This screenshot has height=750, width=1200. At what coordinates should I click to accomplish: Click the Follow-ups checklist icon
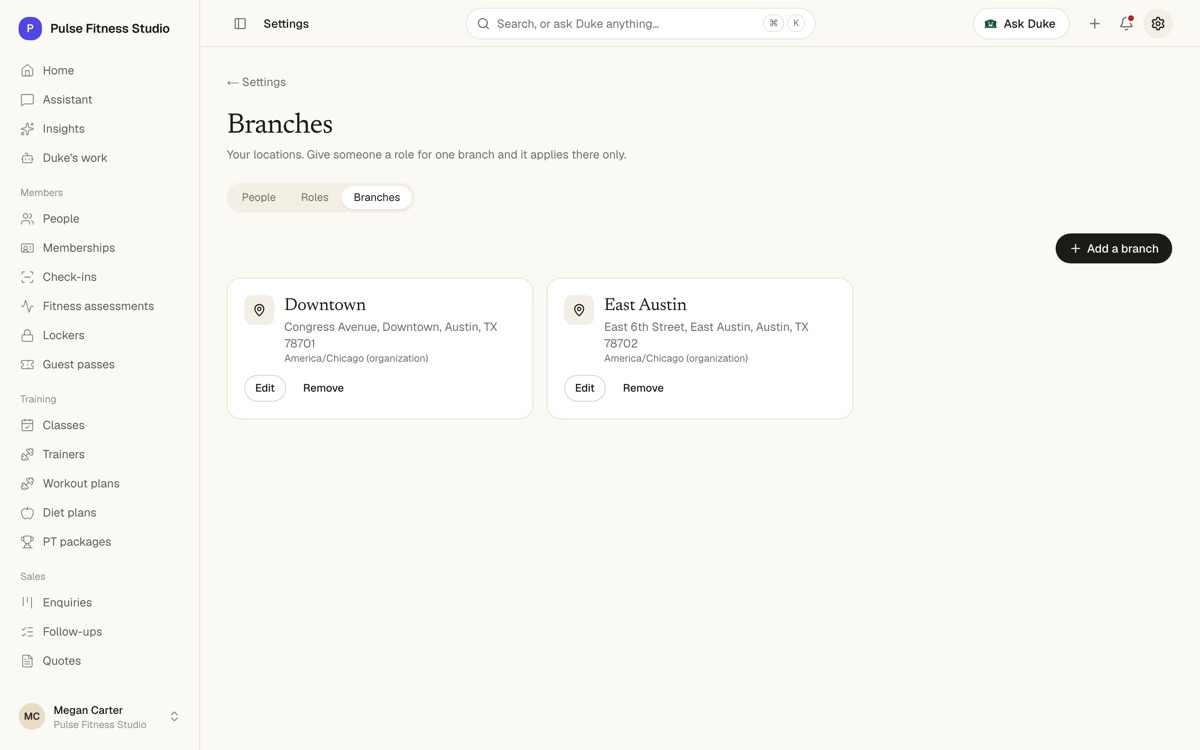click(x=27, y=632)
